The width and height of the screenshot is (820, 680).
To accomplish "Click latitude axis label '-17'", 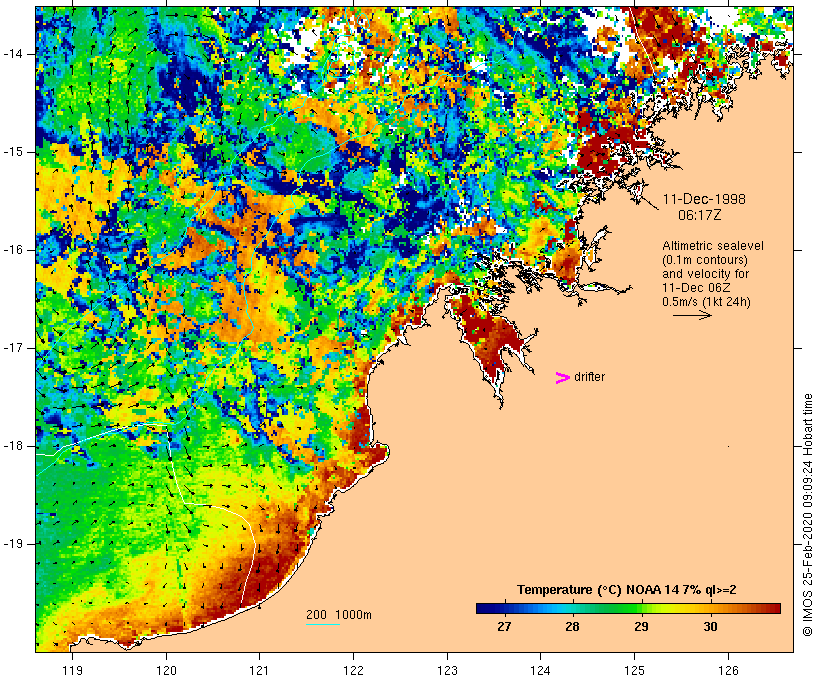I will 13,348.
